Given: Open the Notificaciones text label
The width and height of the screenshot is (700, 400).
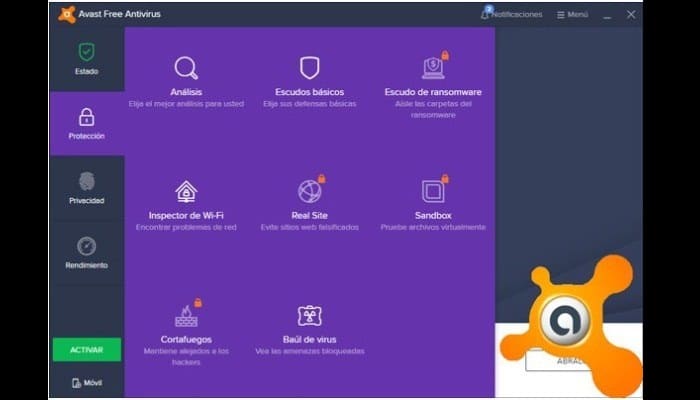Looking at the screenshot, I should coord(517,15).
